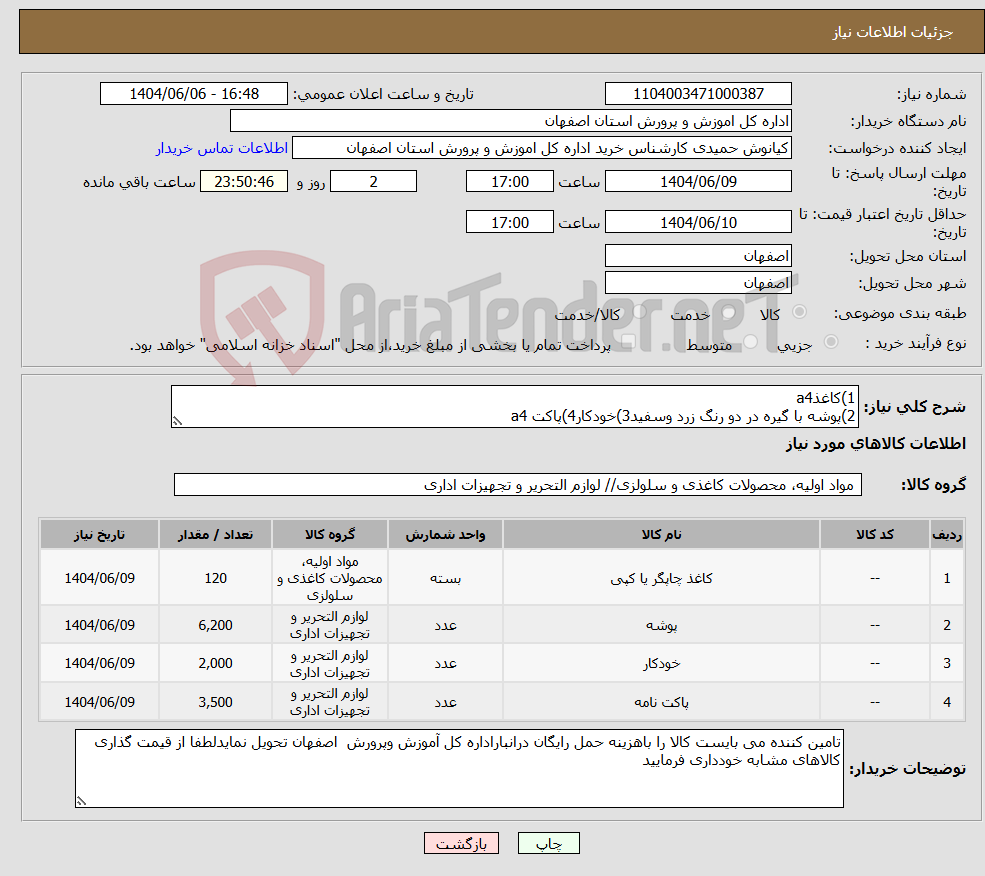Viewport: 985px width, 876px height.
Task: Click the چاپ button
Action: (548, 843)
